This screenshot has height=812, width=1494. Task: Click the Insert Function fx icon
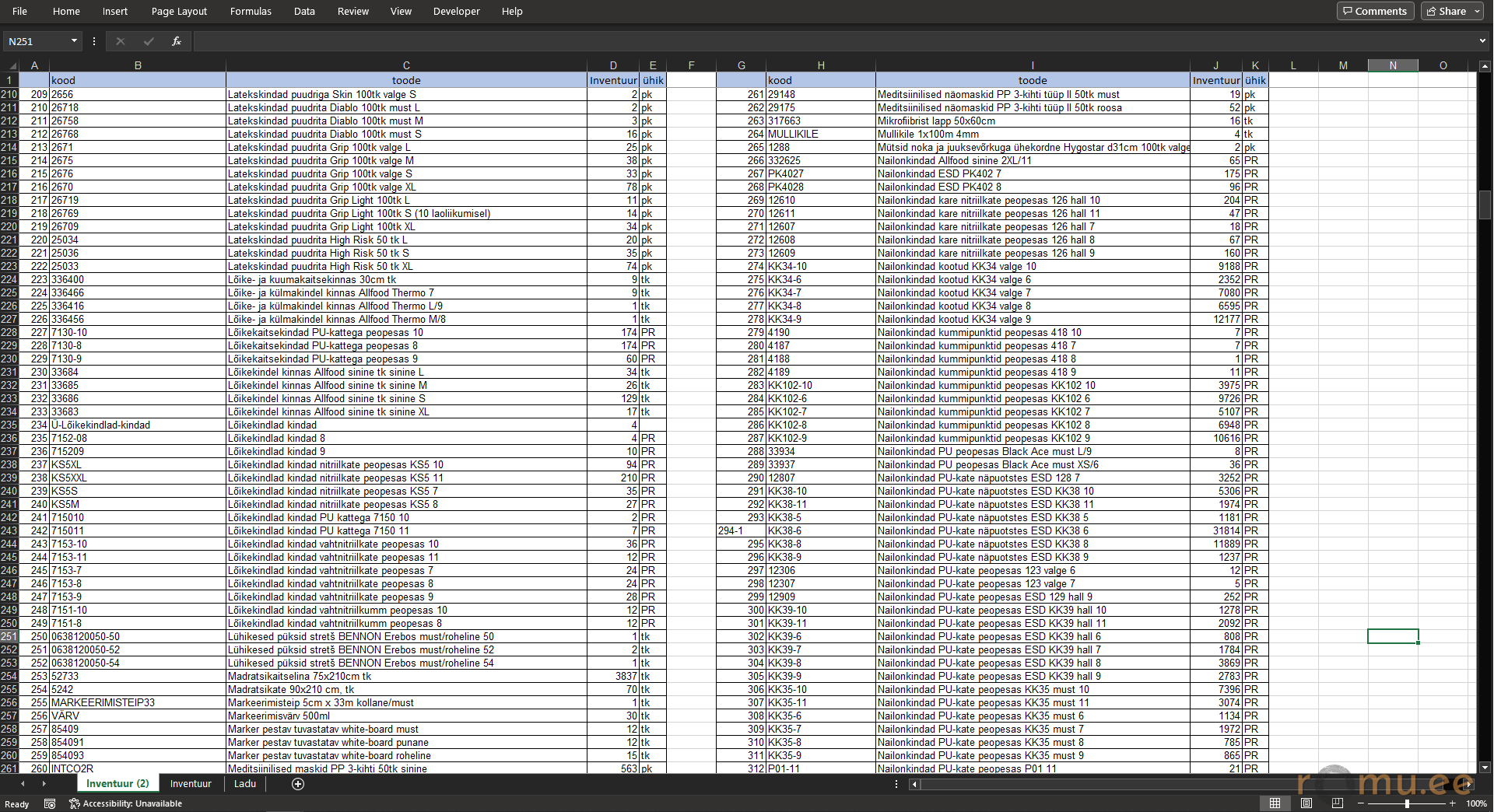(x=177, y=41)
